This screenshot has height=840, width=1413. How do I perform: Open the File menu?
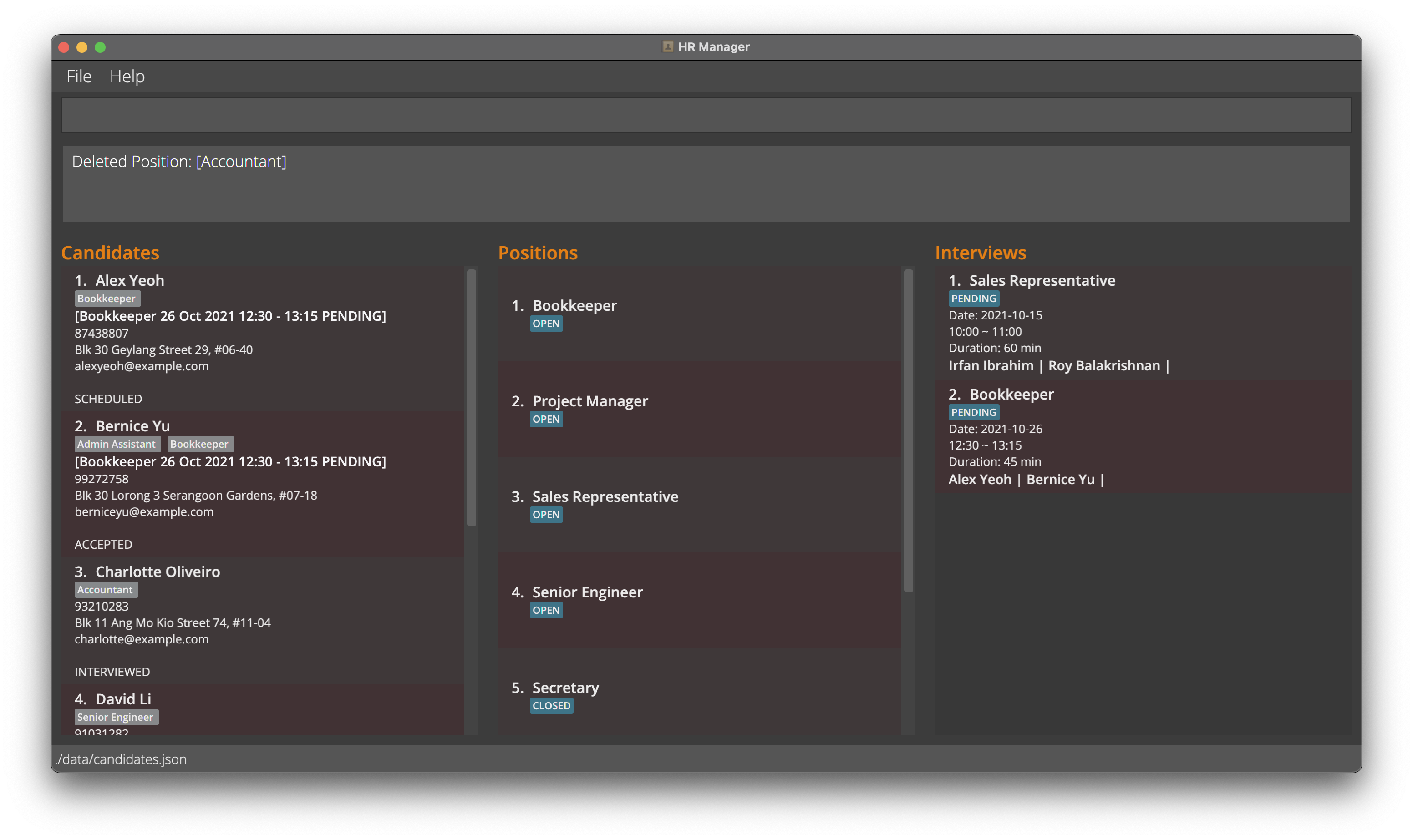coord(79,76)
